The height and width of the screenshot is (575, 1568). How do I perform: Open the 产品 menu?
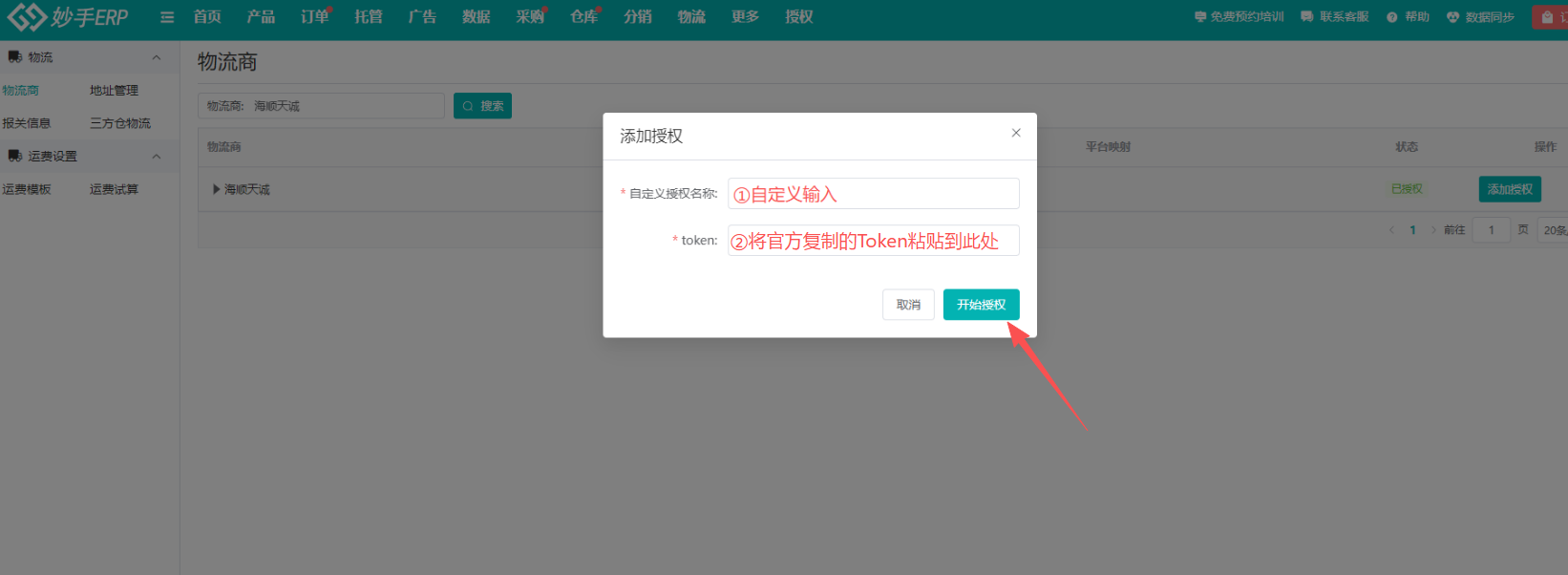pyautogui.click(x=261, y=17)
